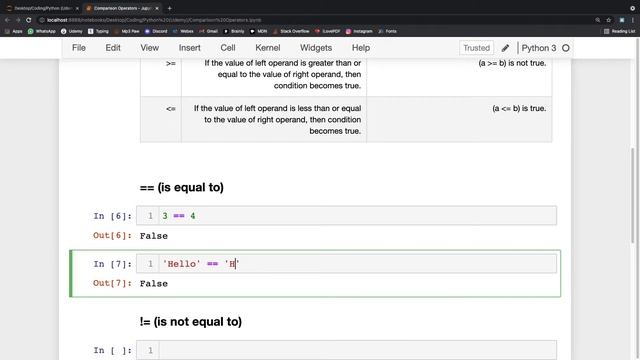Image resolution: width=640 pixels, height=360 pixels.
Task: Close the Comparison Operators tab
Action: [156, 8]
